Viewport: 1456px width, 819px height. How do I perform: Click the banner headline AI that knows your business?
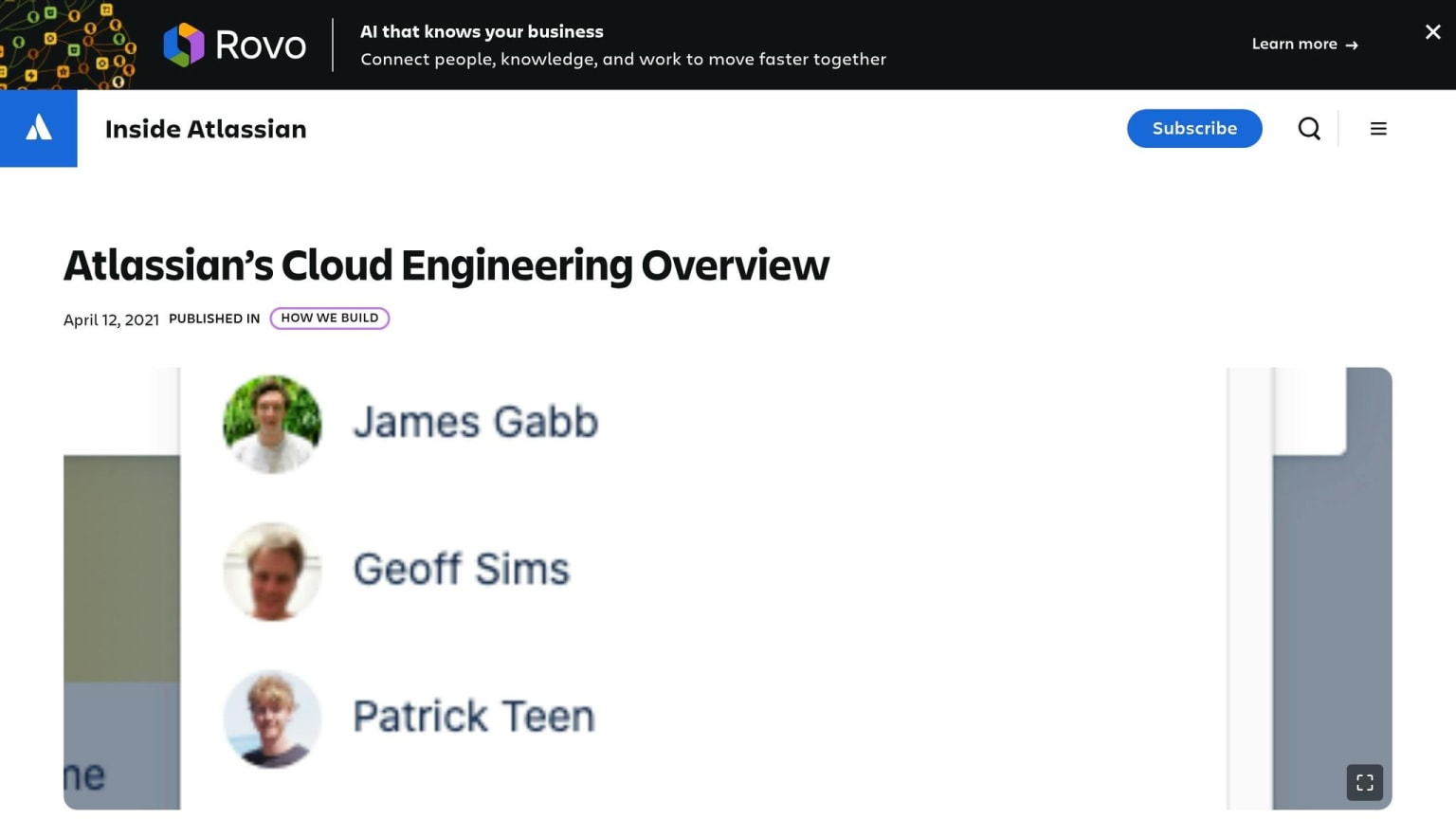[482, 31]
